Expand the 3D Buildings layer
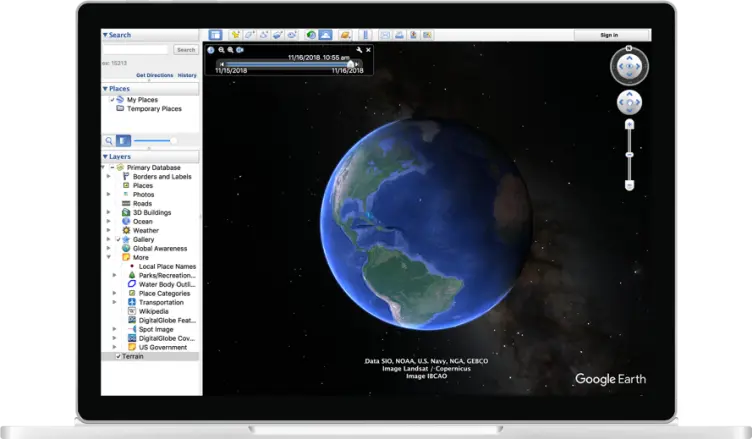752x439 pixels. 109,213
